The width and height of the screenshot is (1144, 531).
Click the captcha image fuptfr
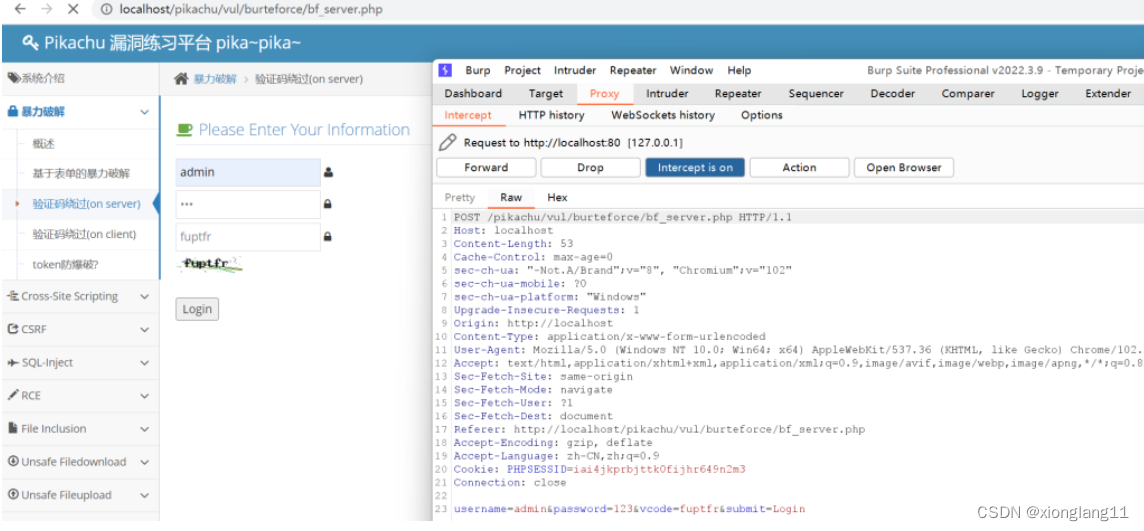(x=209, y=265)
